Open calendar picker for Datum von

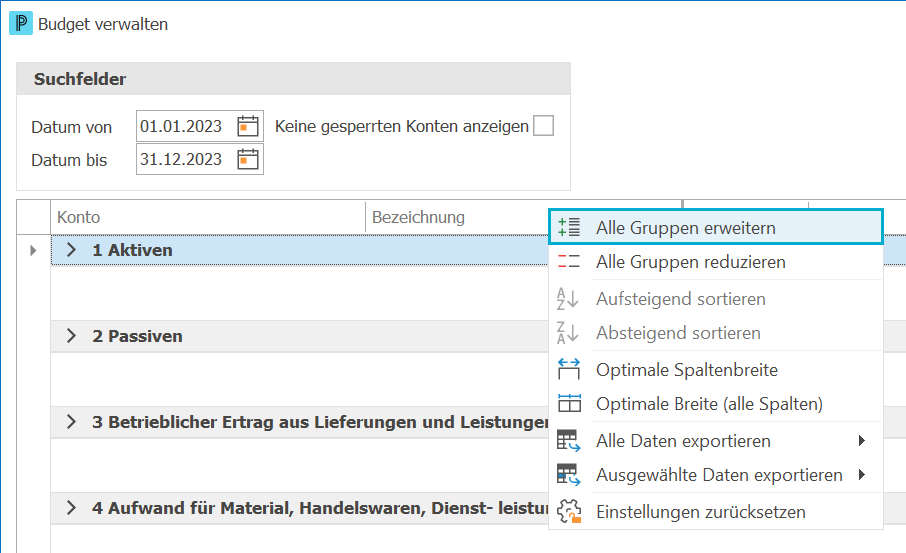tap(248, 126)
